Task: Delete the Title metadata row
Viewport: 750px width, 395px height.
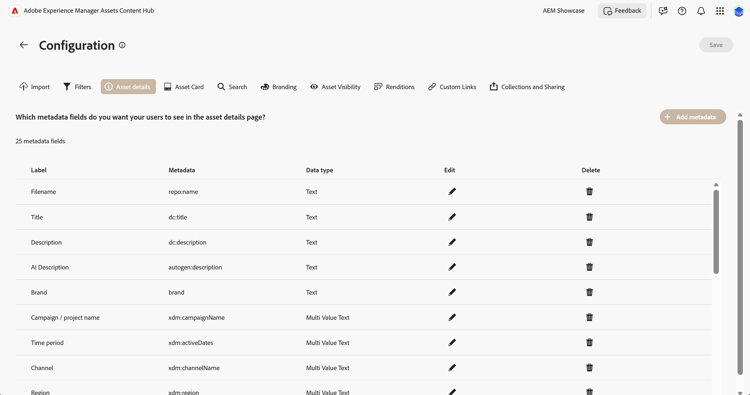Action: coord(589,217)
